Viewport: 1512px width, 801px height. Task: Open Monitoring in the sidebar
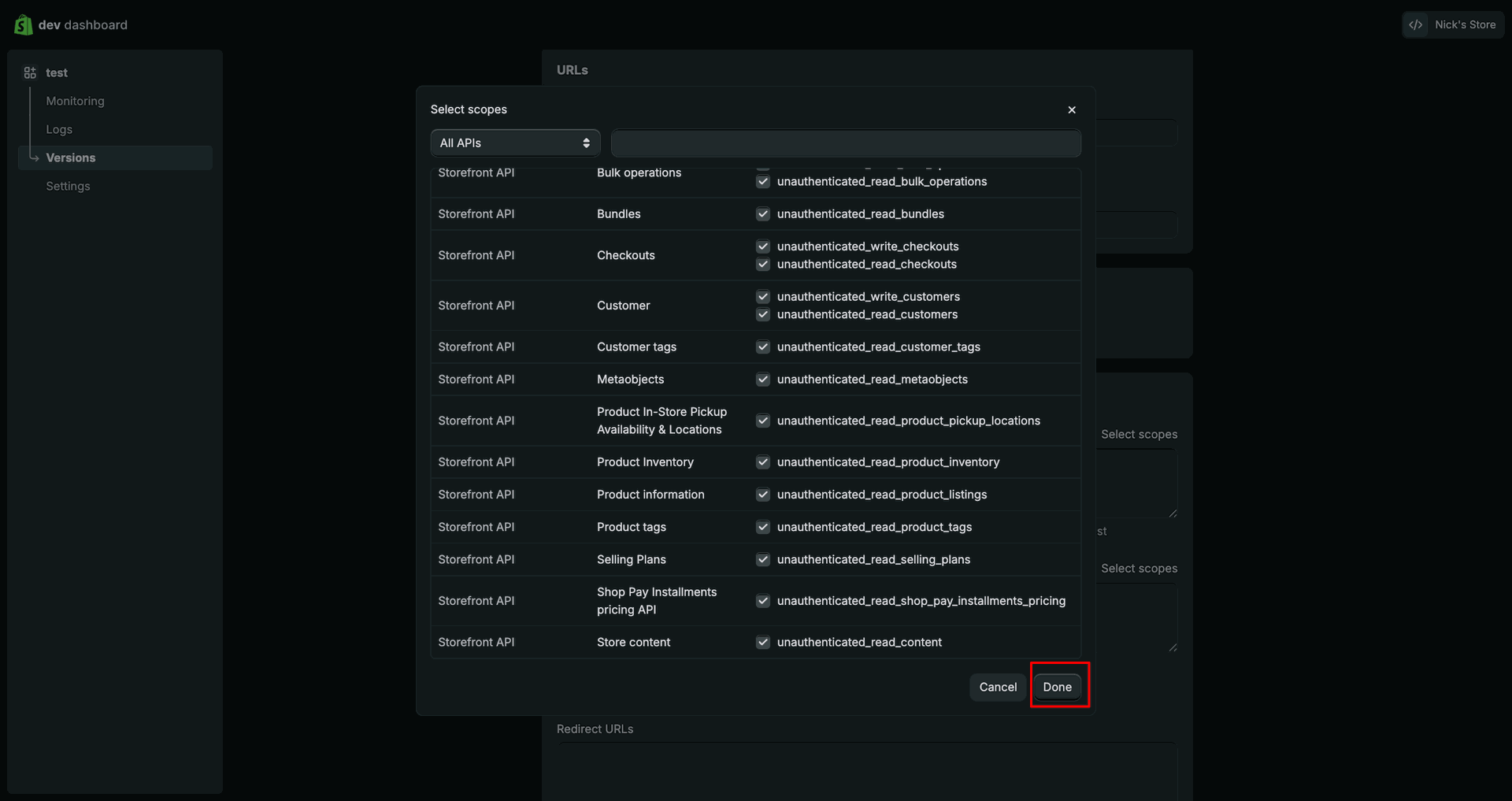75,101
